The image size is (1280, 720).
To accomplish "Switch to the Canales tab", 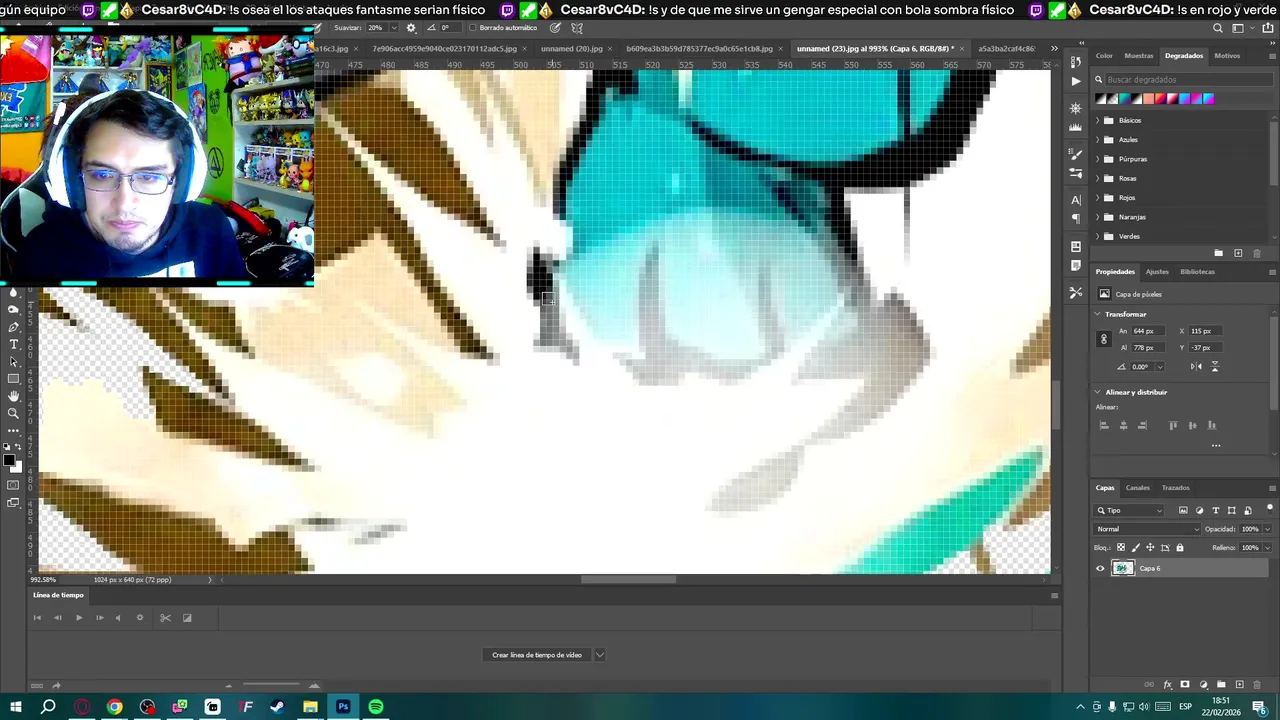I will 1138,488.
